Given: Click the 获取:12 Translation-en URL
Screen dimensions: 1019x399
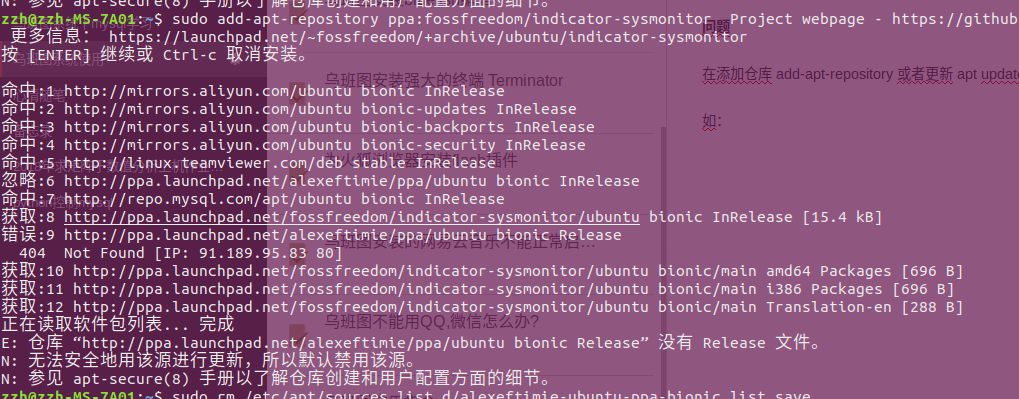Looking at the screenshot, I should tap(361, 307).
